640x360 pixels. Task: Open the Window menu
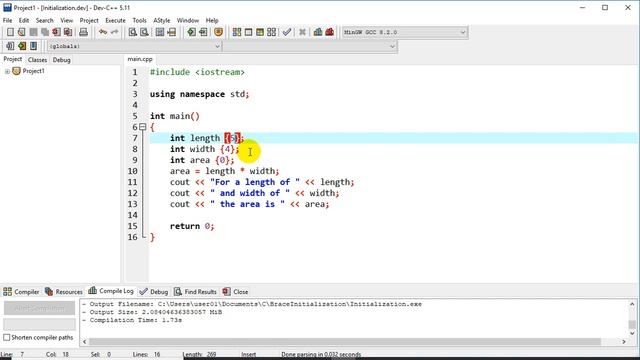click(x=188, y=20)
